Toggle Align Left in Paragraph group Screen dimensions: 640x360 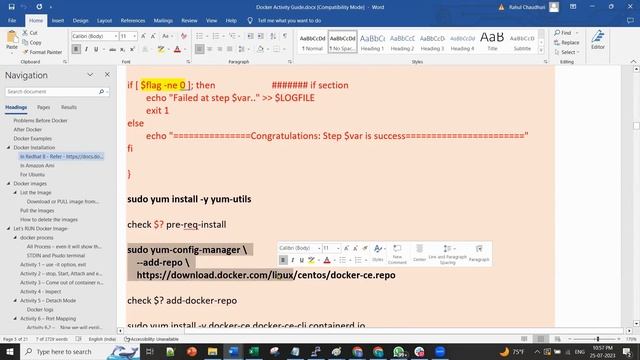[199, 49]
